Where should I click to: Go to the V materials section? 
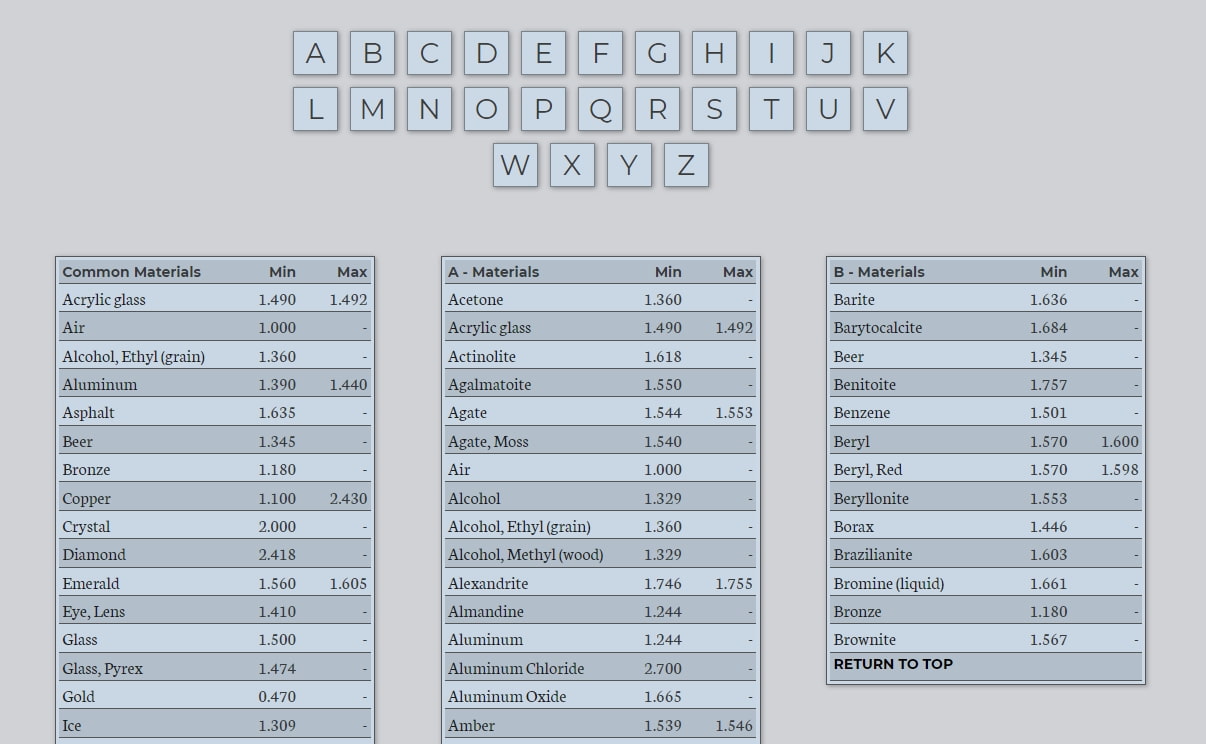pyautogui.click(x=885, y=109)
